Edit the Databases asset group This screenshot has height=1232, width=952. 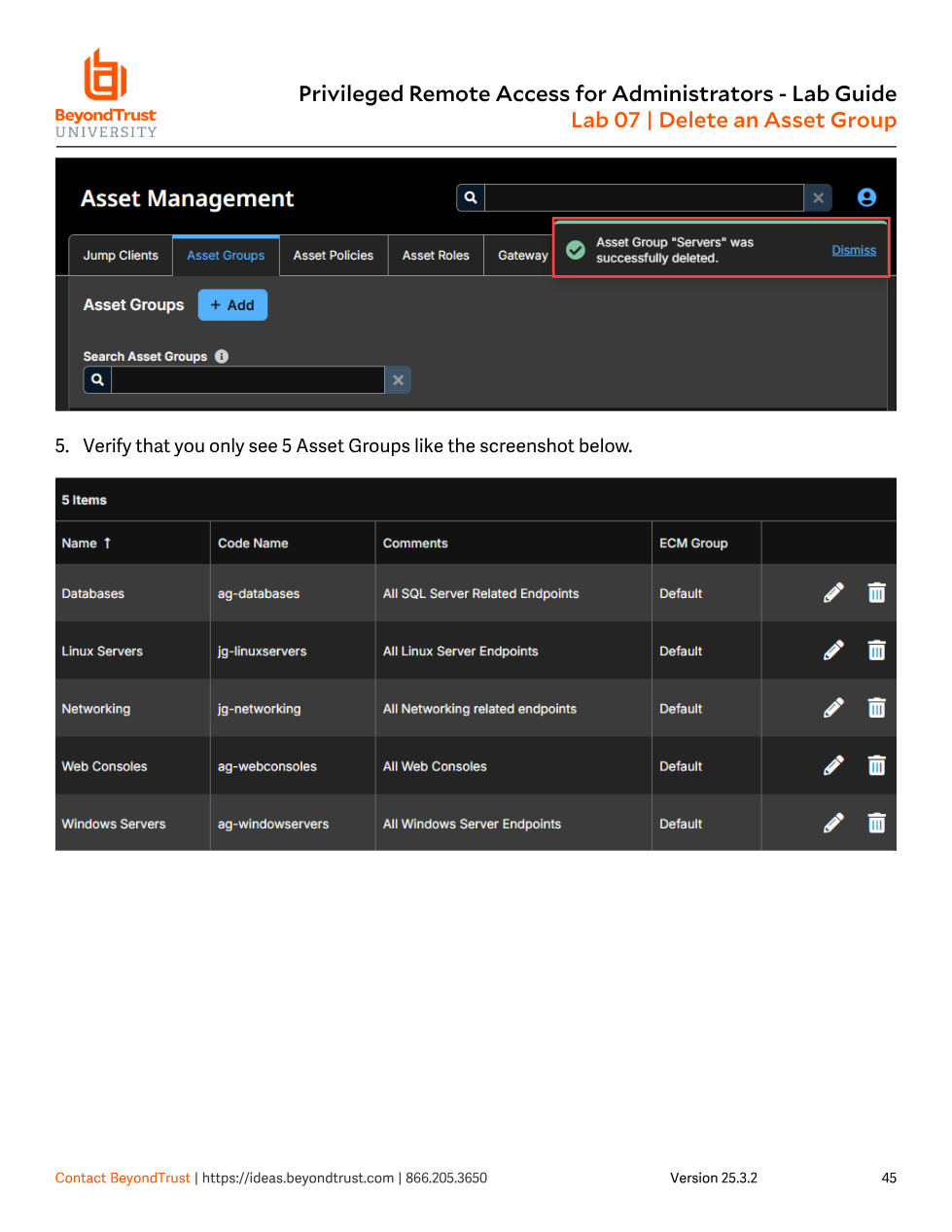click(x=833, y=593)
